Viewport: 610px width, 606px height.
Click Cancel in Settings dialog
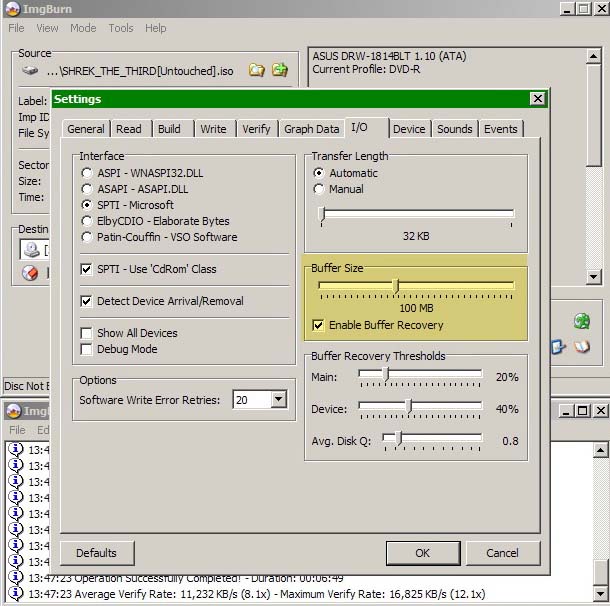[502, 553]
